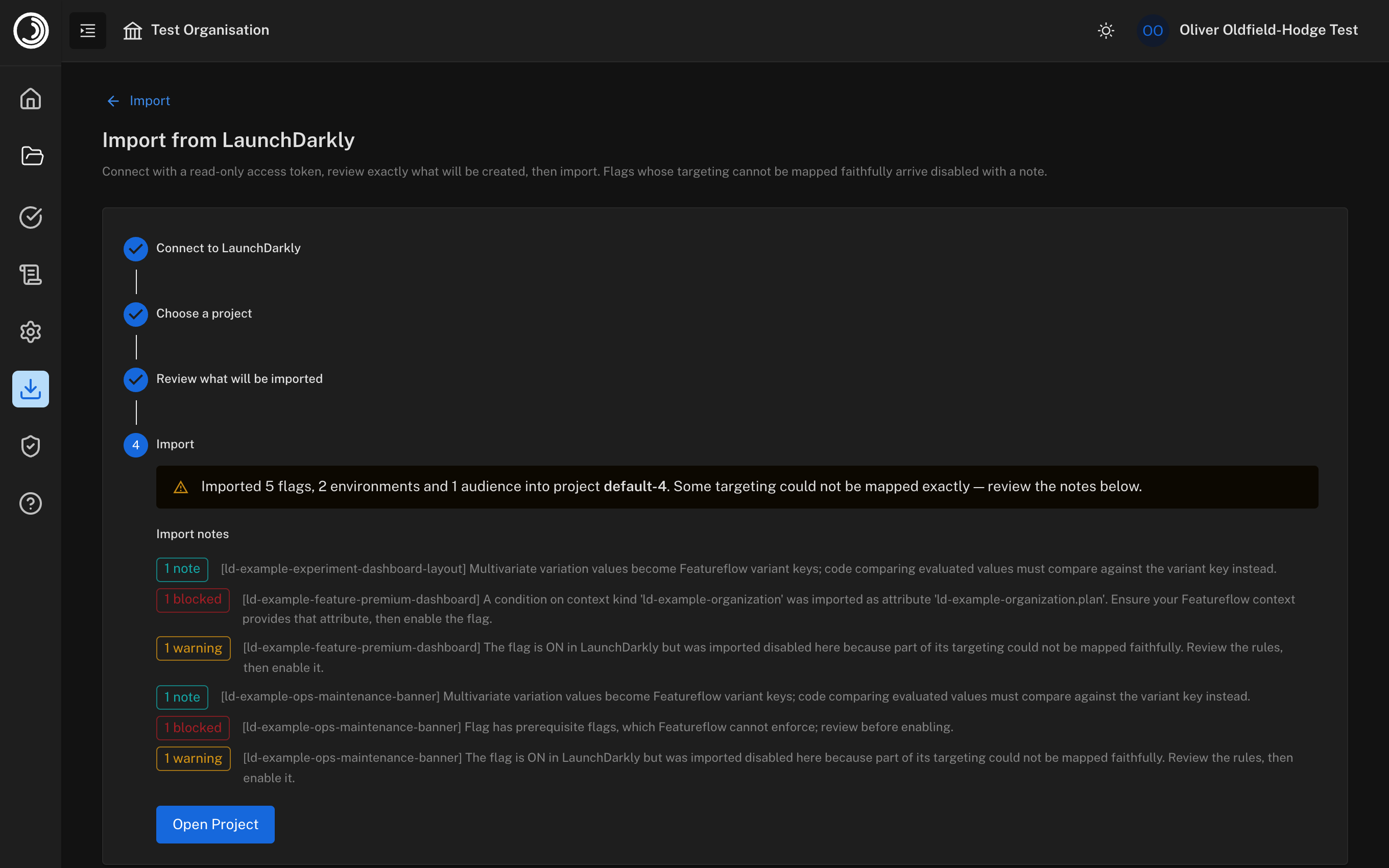
Task: Open the circled checkmark icon in sidebar
Action: 31,218
